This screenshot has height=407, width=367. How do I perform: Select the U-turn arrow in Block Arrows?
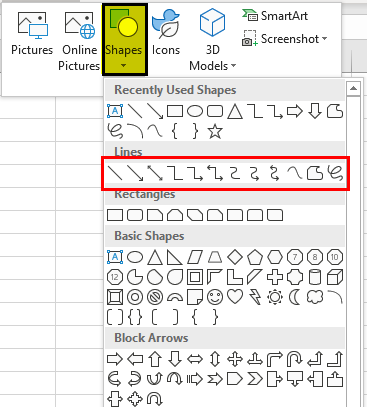pos(295,359)
